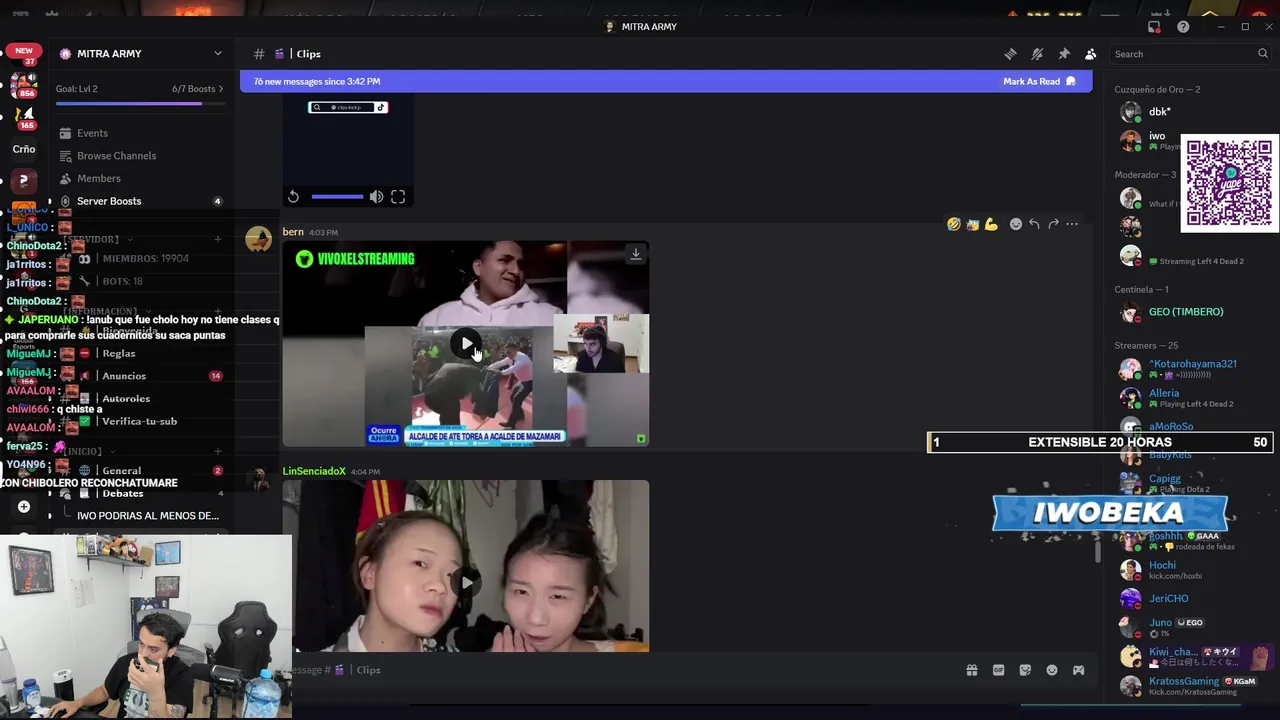This screenshot has width=1280, height=720.
Task: Open the emoji picker in message bar
Action: point(1052,670)
